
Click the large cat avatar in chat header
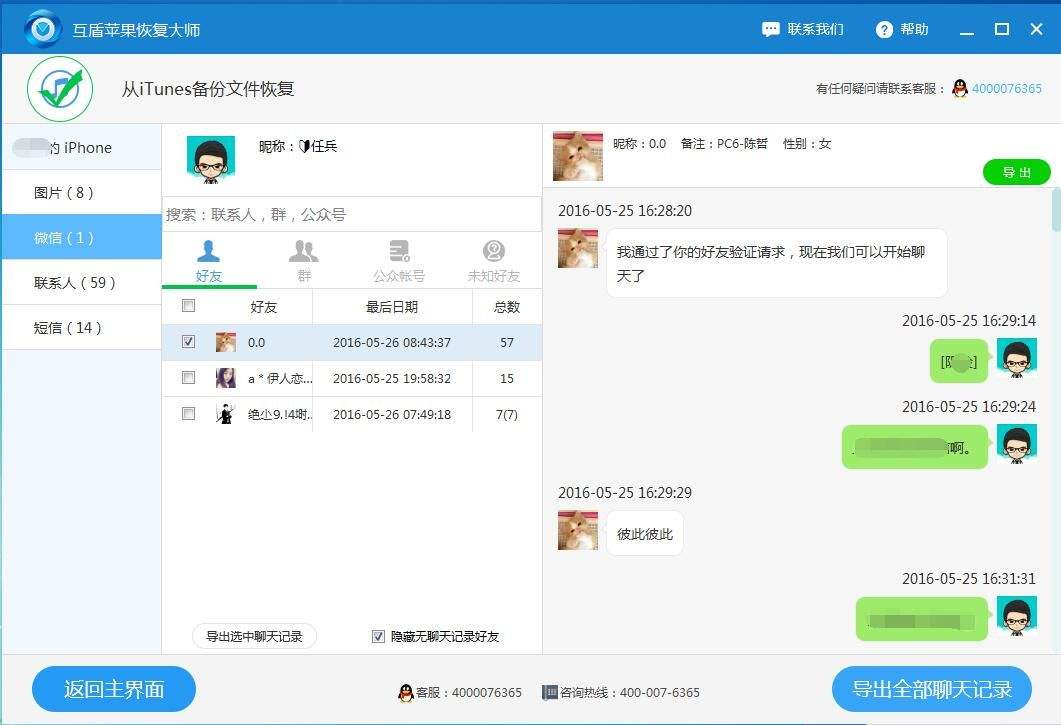pyautogui.click(x=578, y=156)
